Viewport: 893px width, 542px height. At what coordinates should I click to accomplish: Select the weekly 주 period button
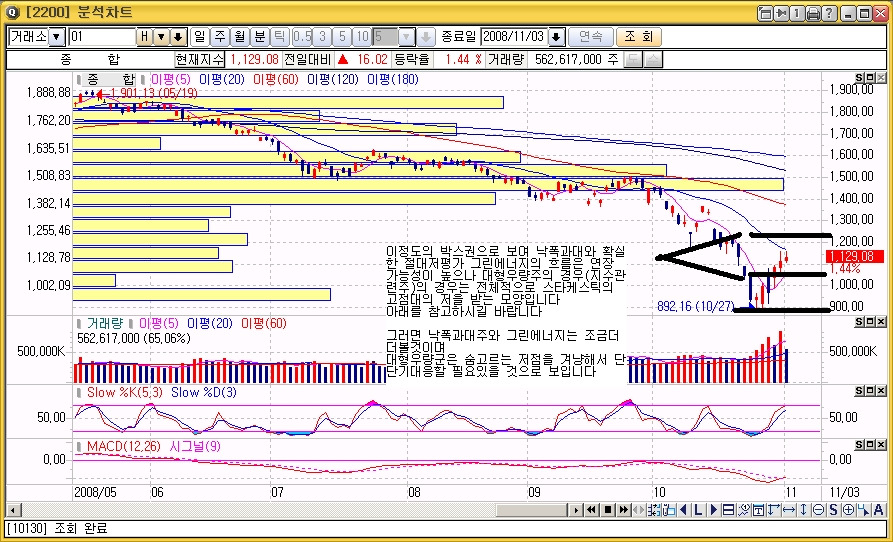(x=219, y=37)
